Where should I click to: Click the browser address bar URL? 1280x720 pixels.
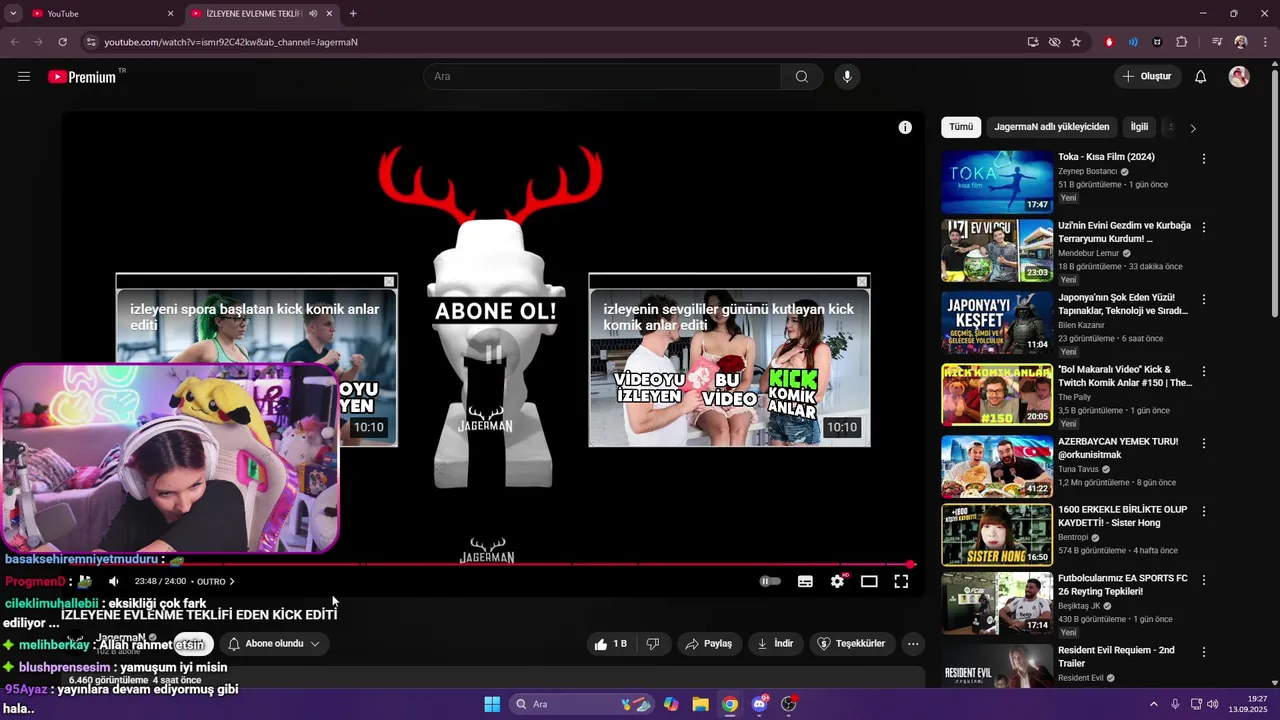click(231, 42)
